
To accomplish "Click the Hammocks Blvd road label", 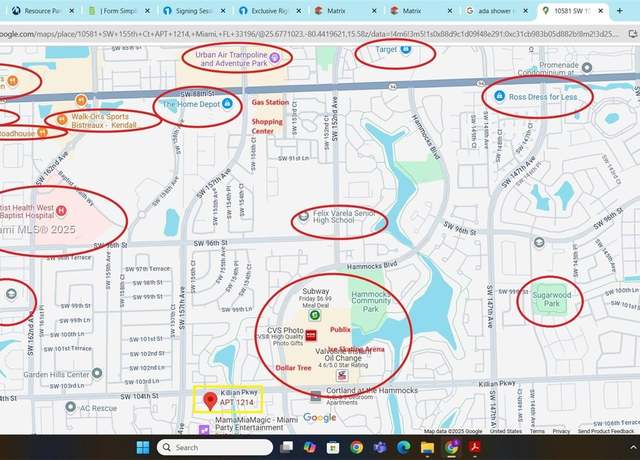I will (370, 266).
